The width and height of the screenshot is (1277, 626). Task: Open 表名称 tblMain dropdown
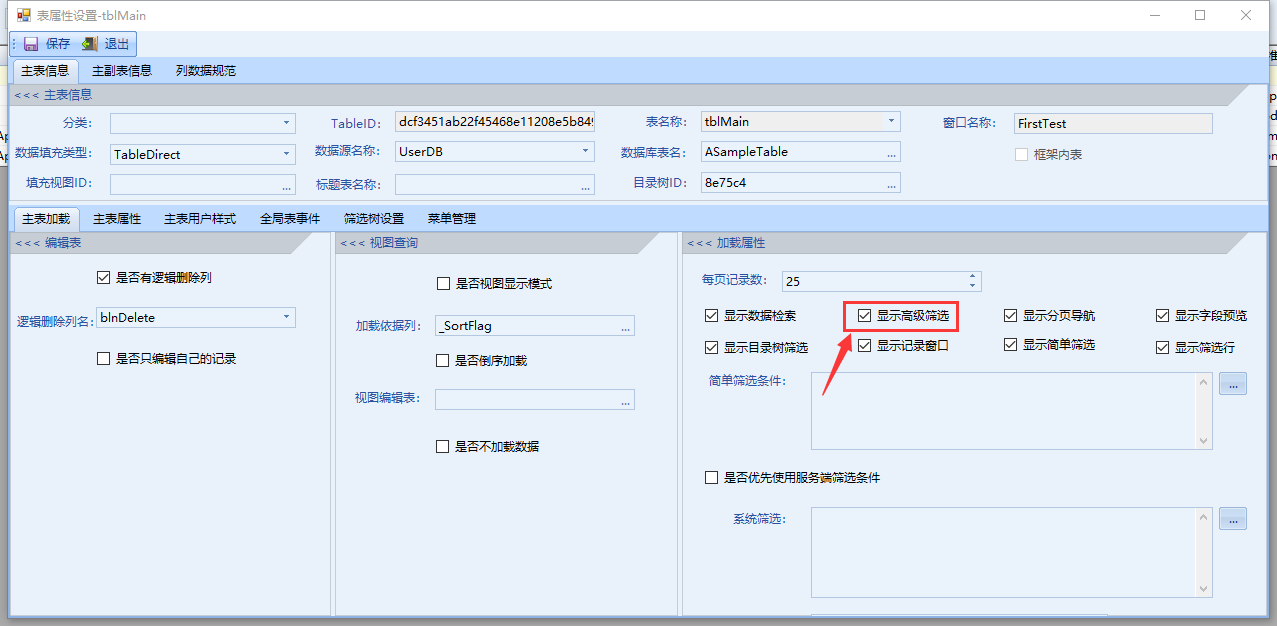(x=891, y=122)
